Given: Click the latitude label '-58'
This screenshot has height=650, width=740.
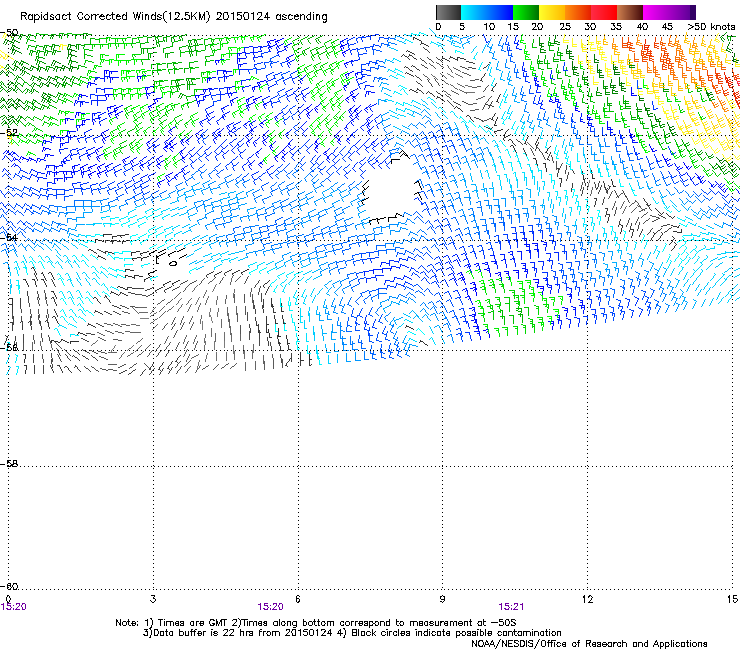Looking at the screenshot, I should (x=10, y=464).
